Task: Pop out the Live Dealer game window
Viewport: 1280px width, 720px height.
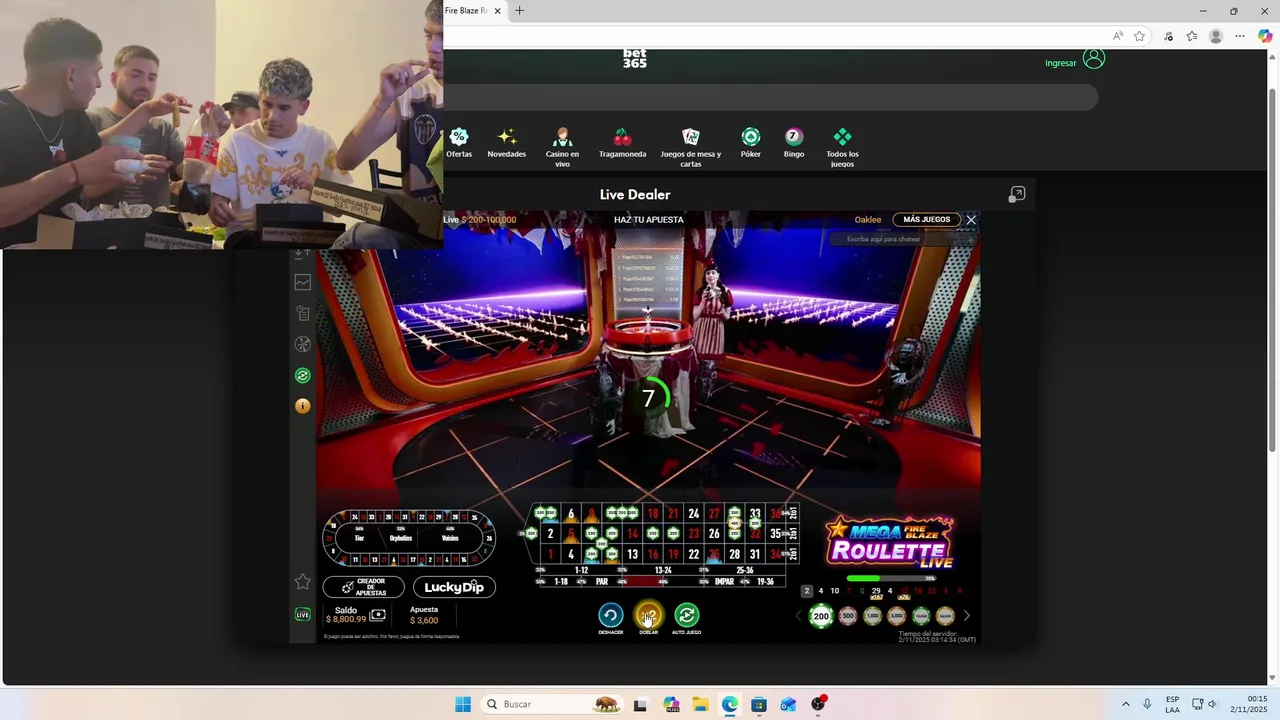Action: tap(1017, 194)
